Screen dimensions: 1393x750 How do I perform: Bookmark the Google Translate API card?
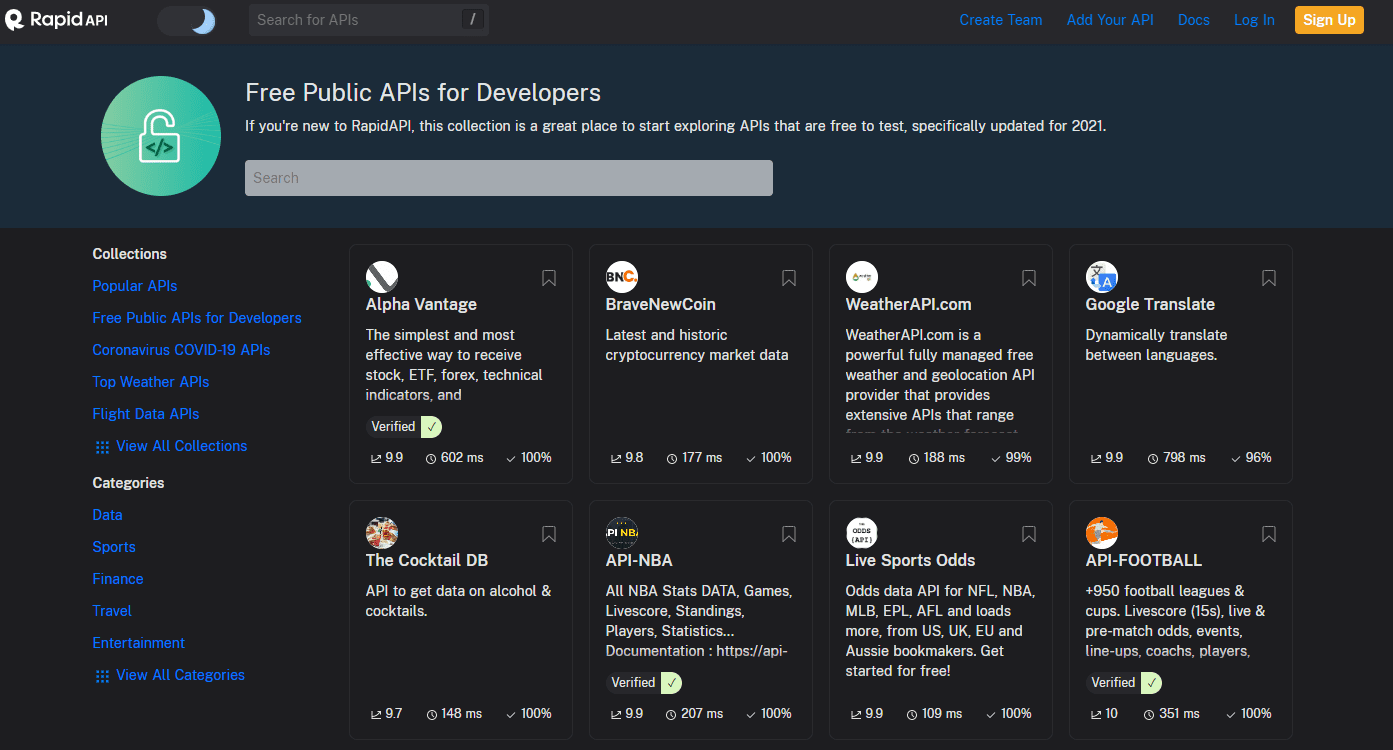point(1269,278)
